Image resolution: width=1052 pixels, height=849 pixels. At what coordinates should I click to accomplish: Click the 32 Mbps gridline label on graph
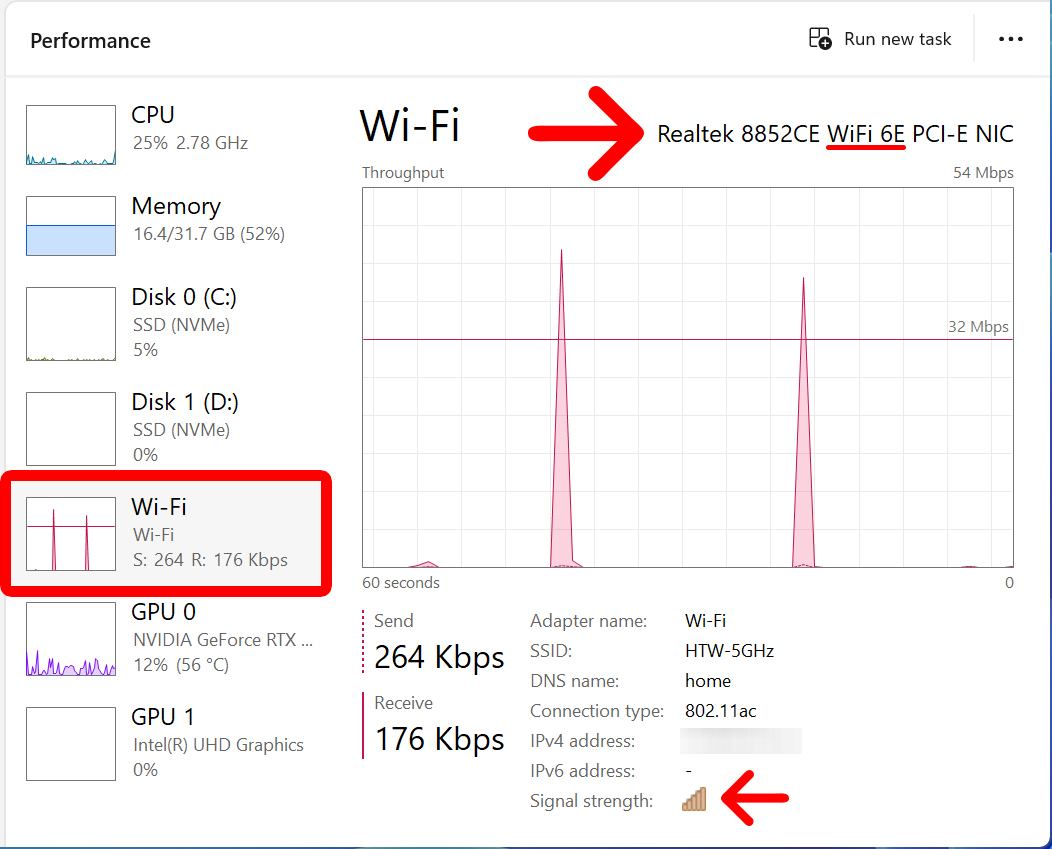[977, 326]
